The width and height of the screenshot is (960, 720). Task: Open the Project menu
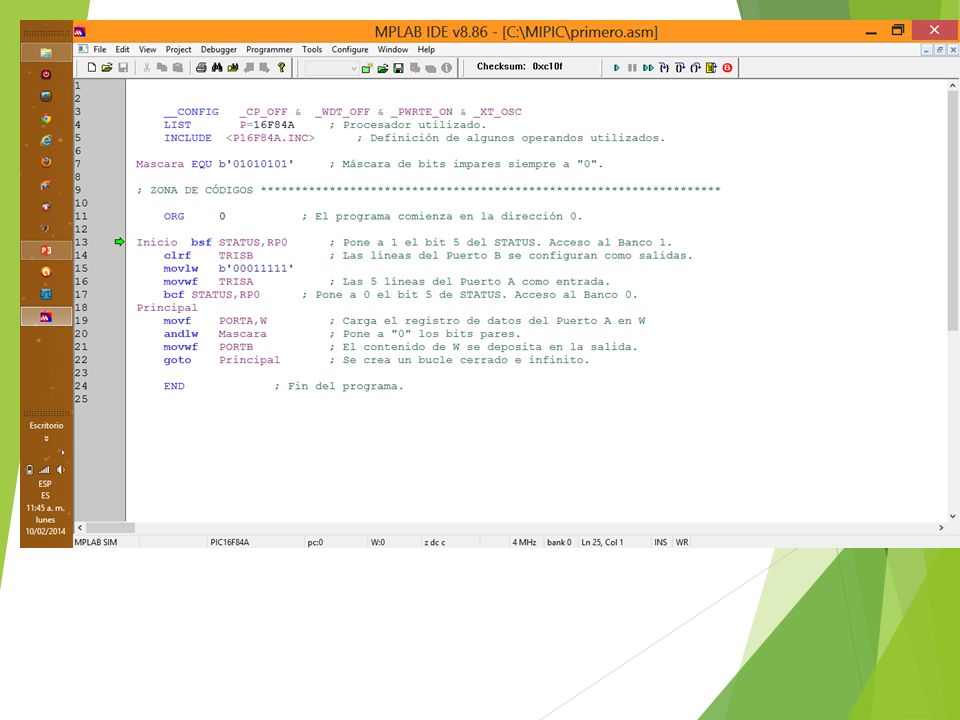click(178, 50)
